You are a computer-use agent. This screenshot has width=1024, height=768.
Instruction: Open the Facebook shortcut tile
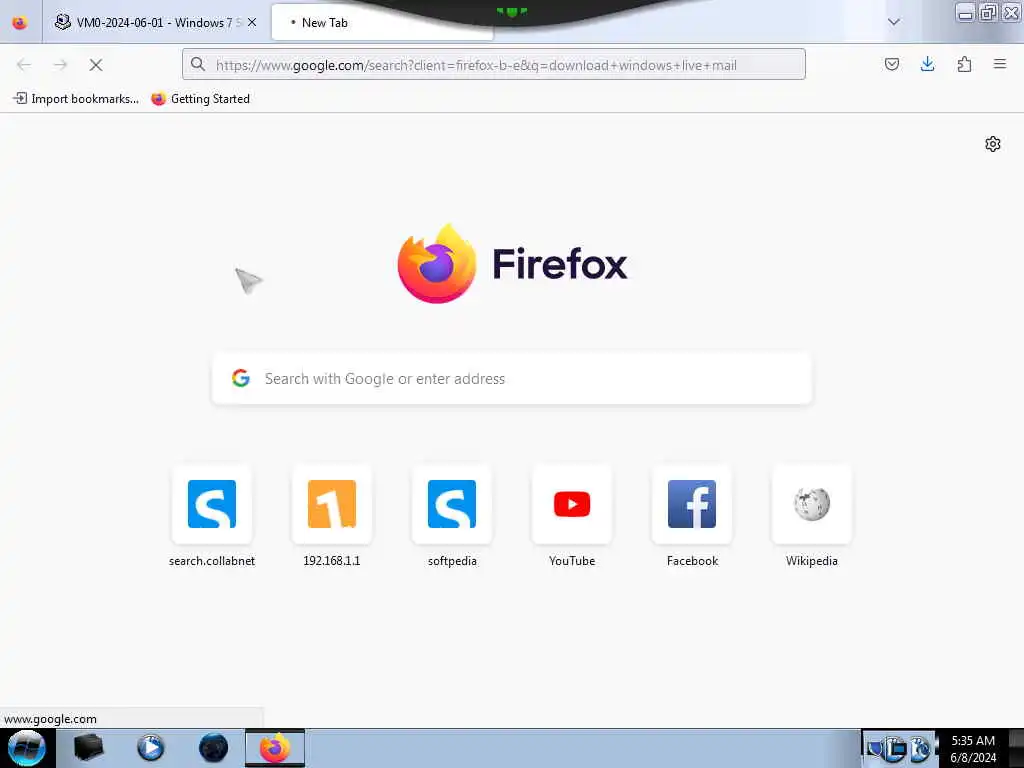click(692, 504)
